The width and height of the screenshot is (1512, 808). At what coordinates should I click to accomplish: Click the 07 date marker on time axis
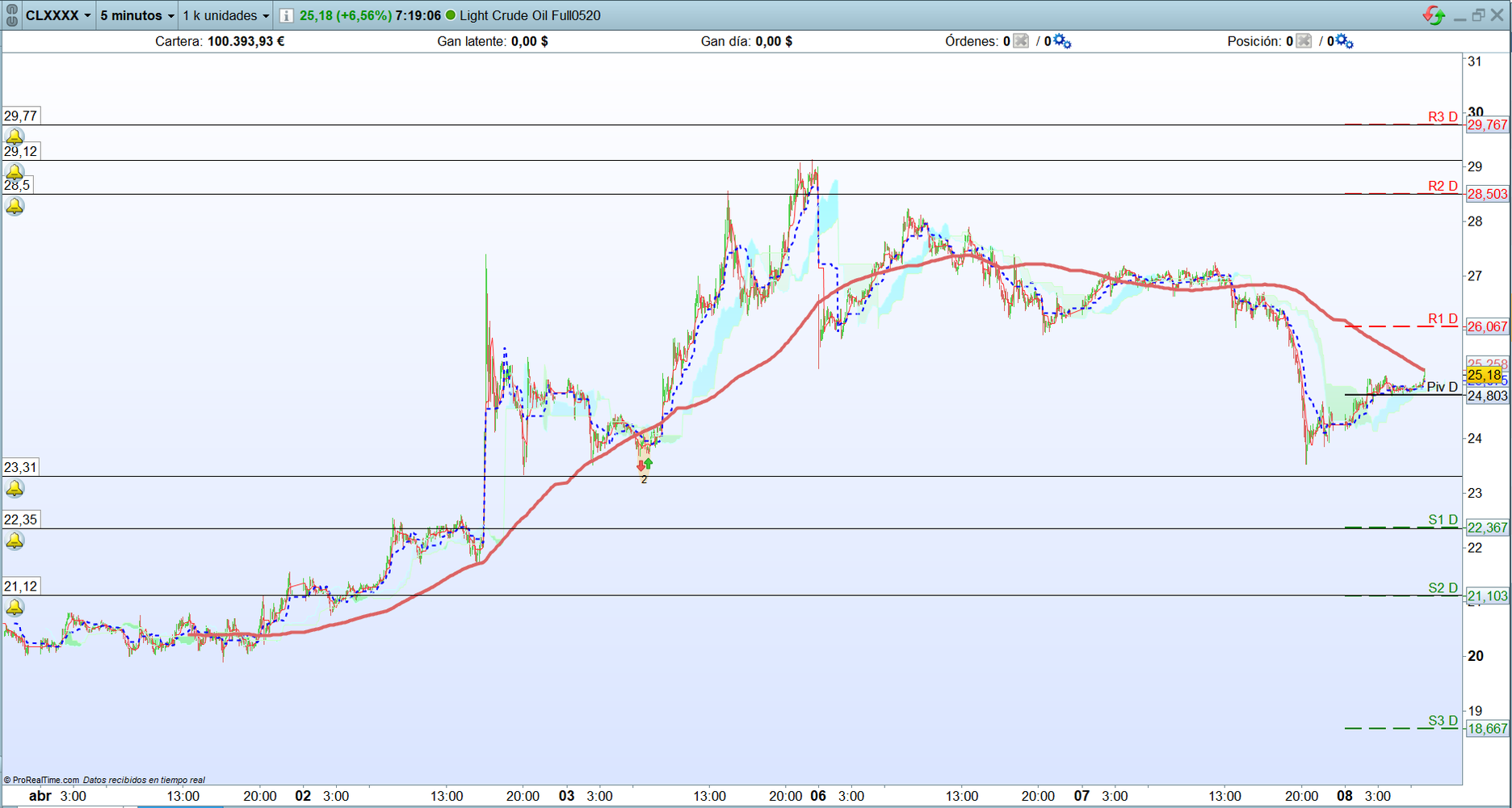point(1081,796)
